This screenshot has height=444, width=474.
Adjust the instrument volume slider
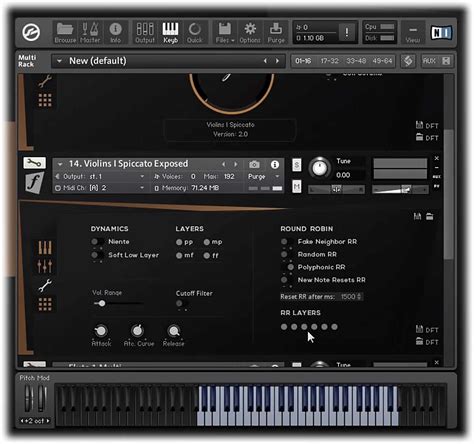(x=400, y=189)
